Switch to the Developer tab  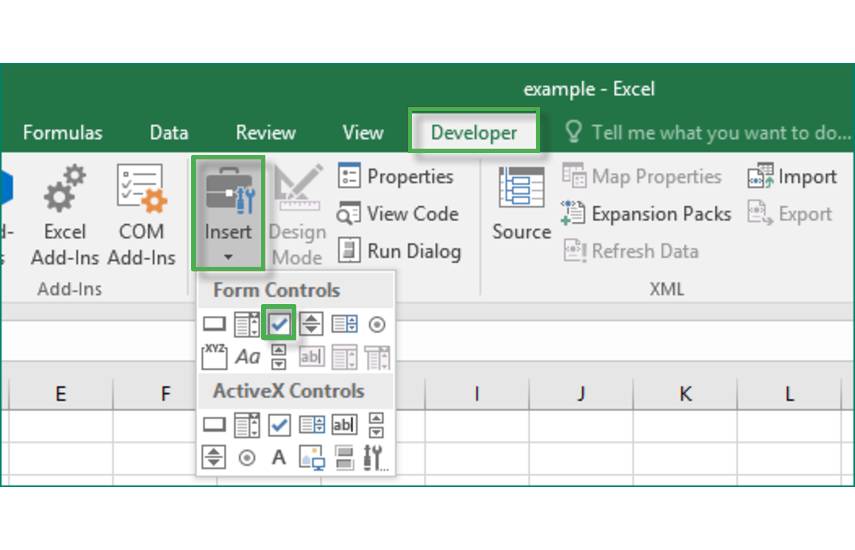point(474,132)
